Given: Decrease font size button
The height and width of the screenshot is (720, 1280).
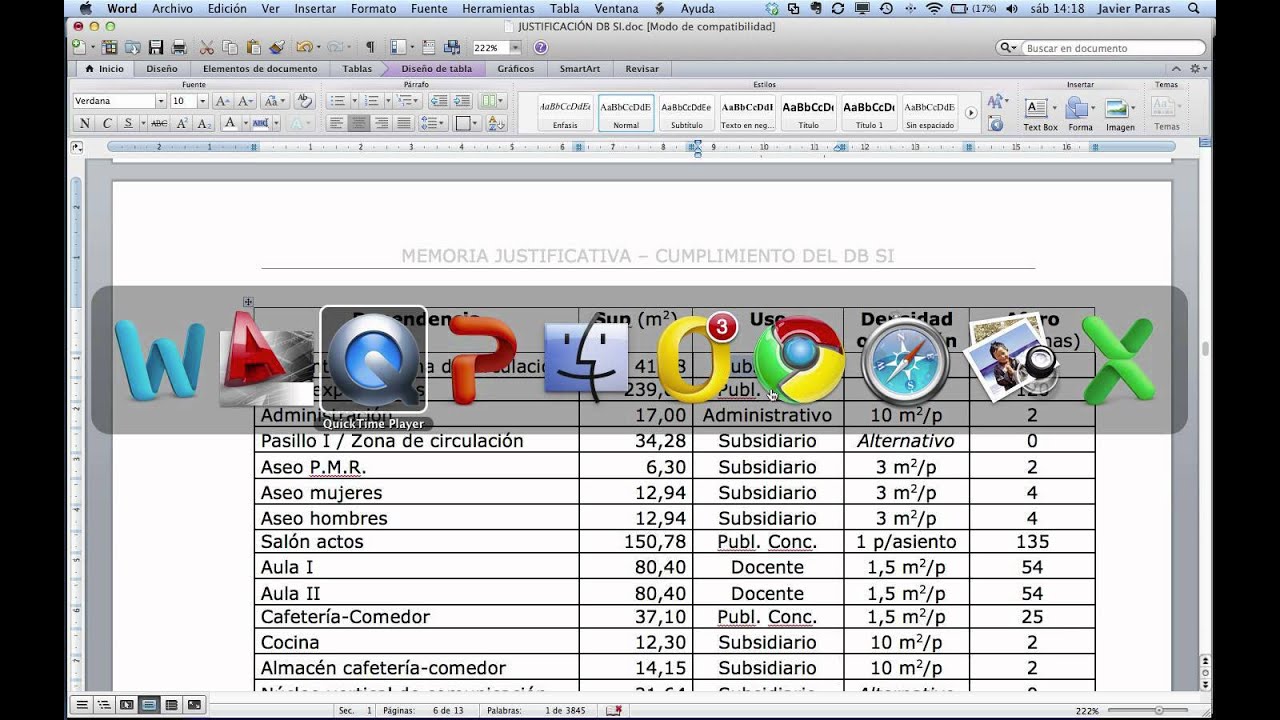Looking at the screenshot, I should pos(244,101).
